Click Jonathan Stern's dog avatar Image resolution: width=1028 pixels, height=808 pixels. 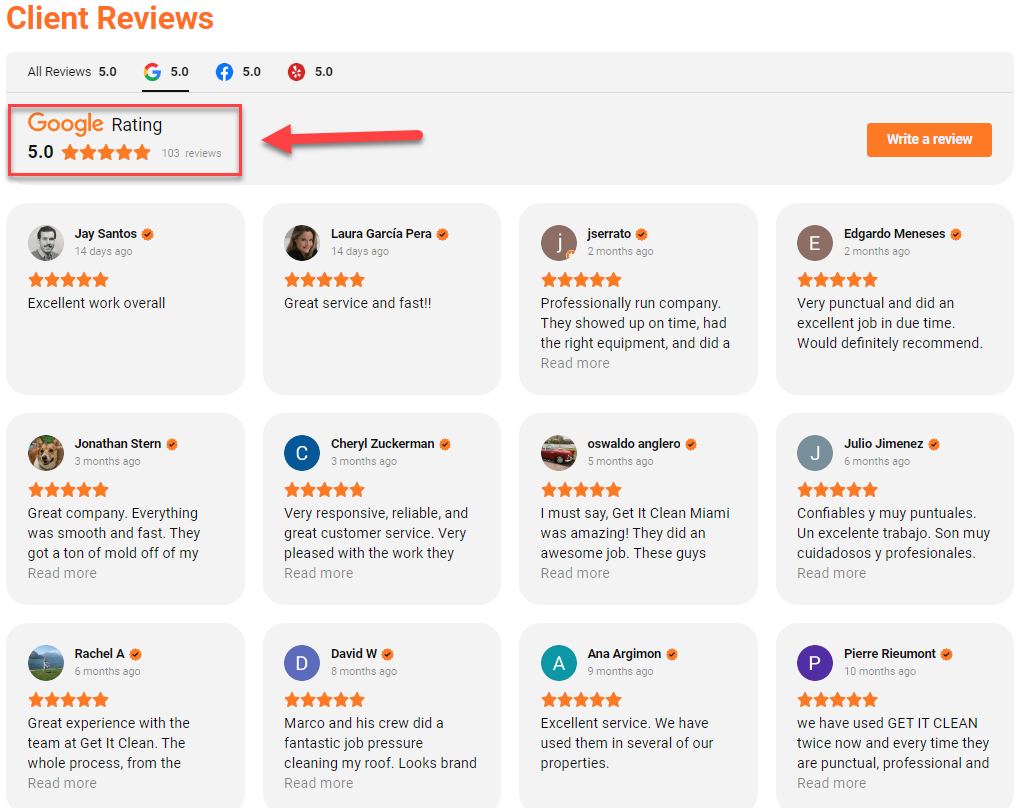click(x=46, y=453)
